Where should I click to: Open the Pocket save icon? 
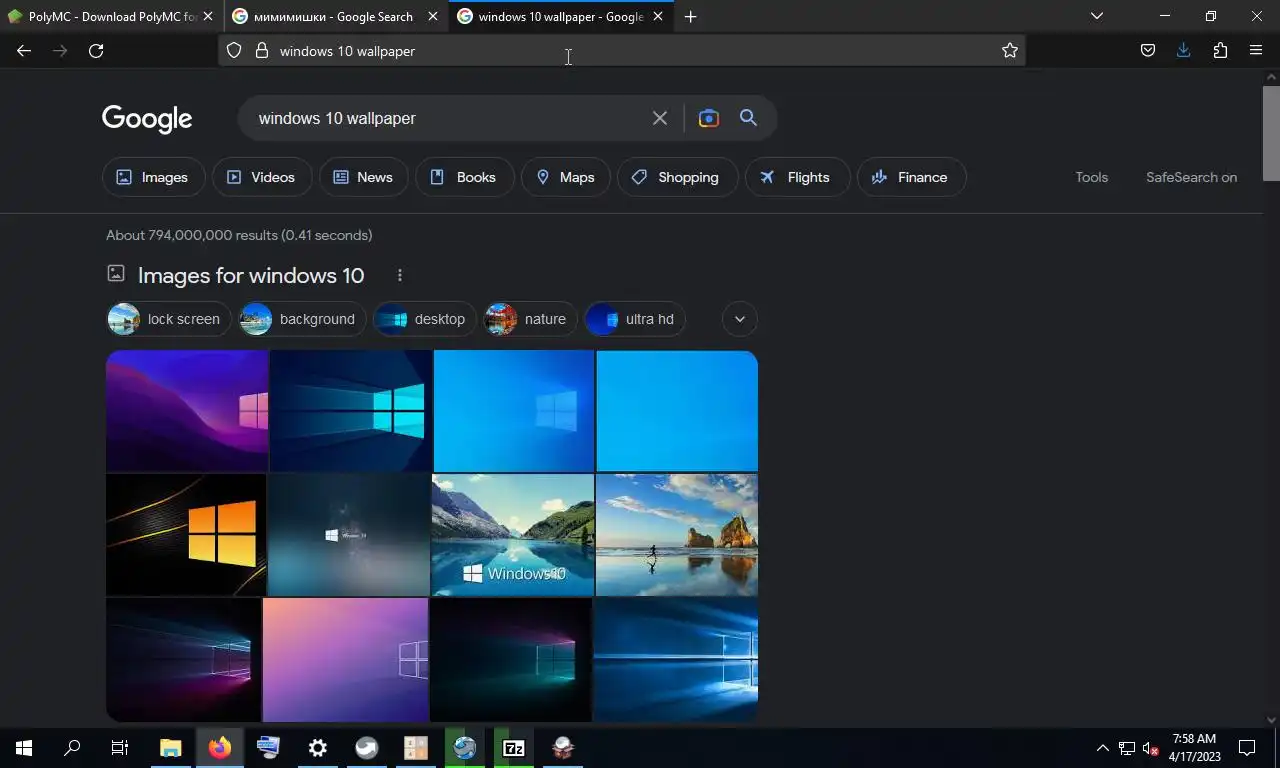click(1148, 51)
